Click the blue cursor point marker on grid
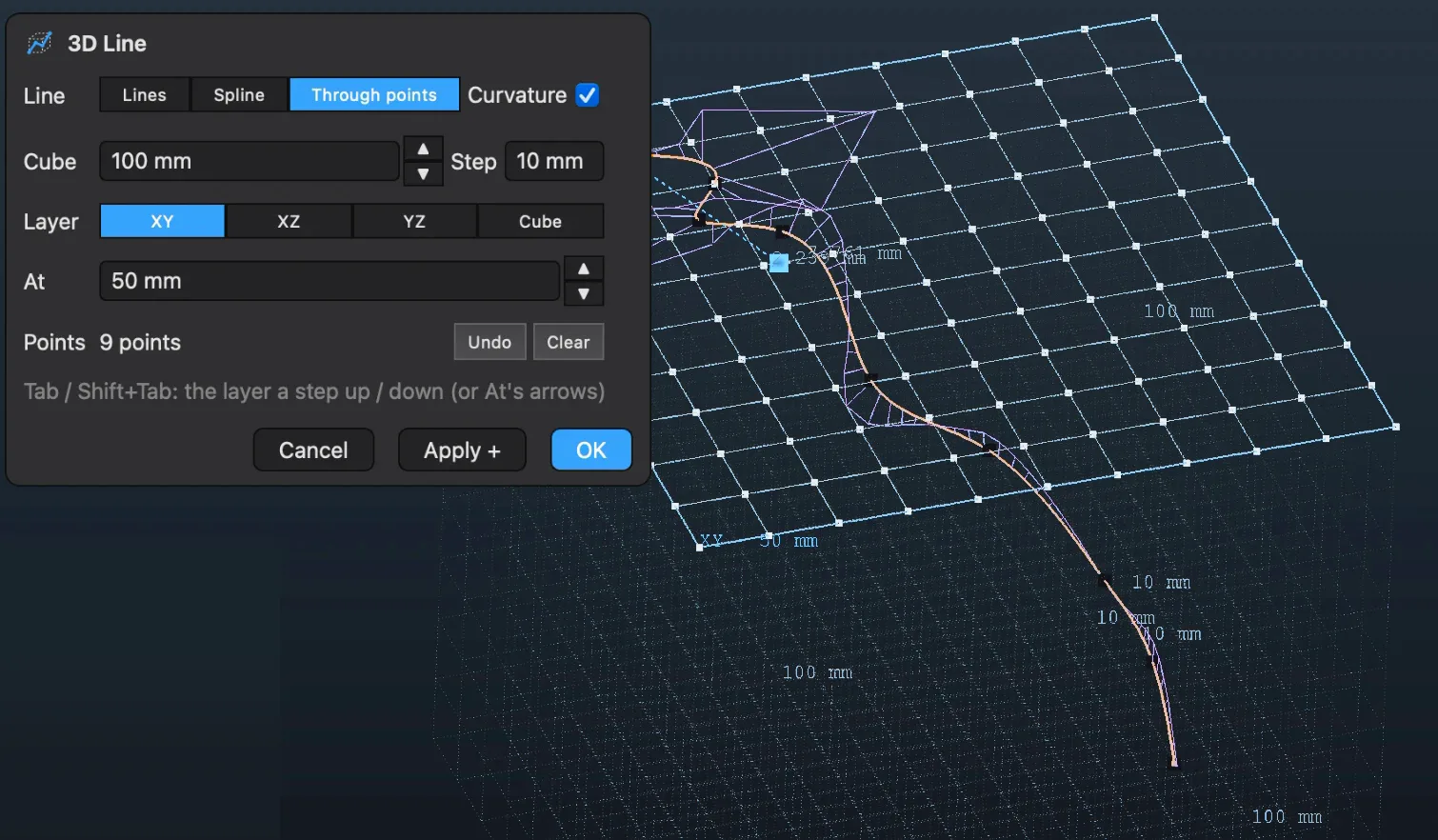 click(x=779, y=262)
